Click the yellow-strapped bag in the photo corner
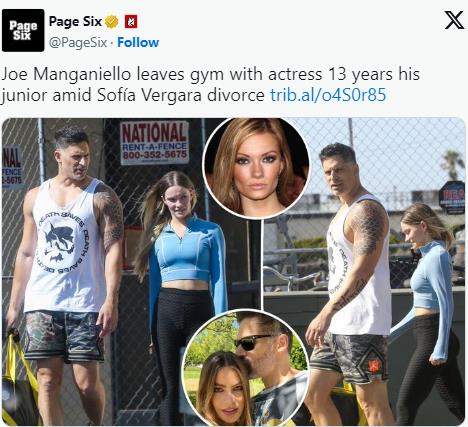The height and width of the screenshot is (427, 468). tap(19, 378)
